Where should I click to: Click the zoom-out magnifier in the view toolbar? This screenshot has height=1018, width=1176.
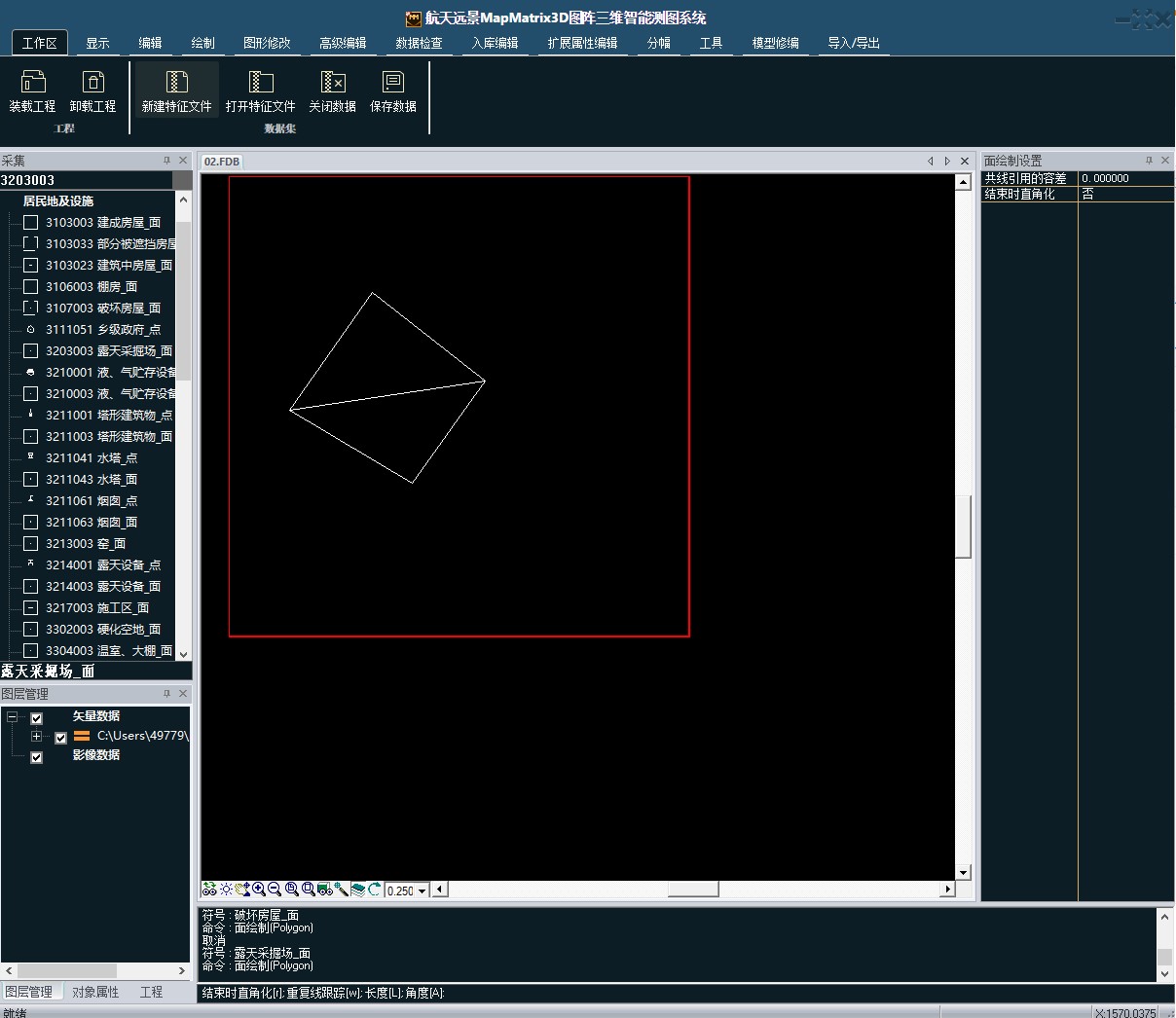point(275,890)
